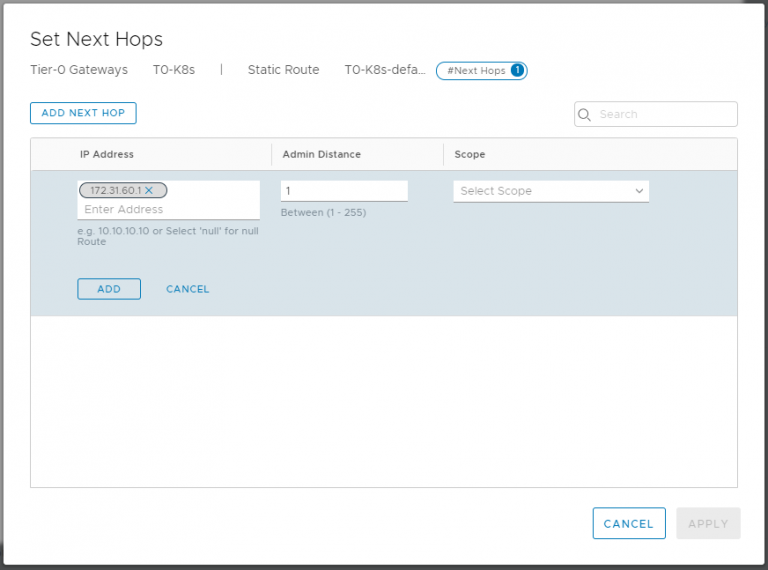Click the Admin Distance column header
The width and height of the screenshot is (768, 570).
[321, 154]
